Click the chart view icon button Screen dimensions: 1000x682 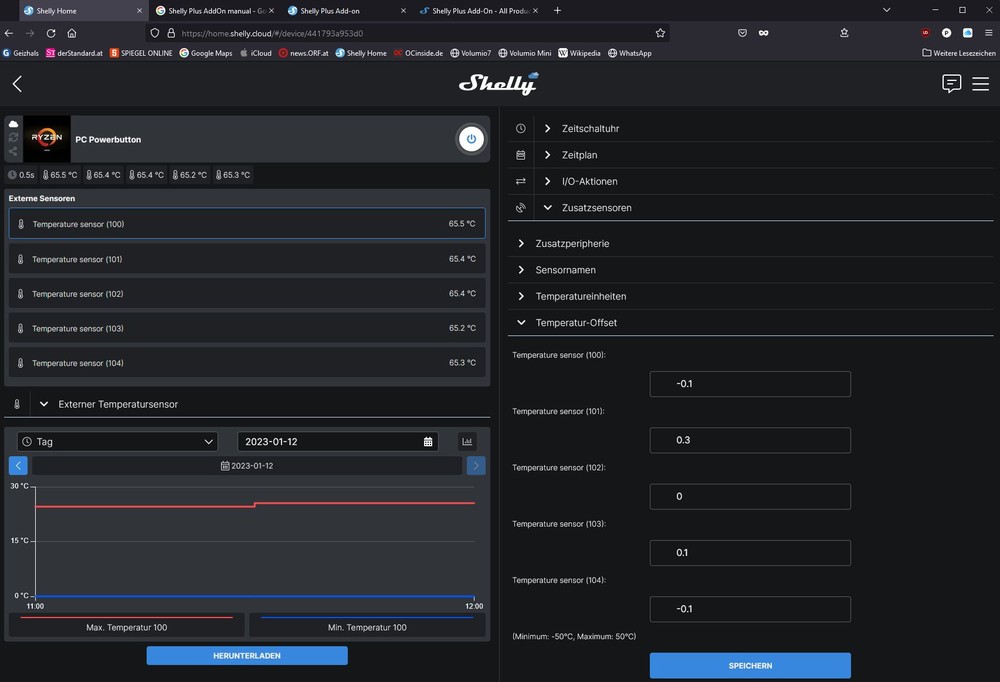(467, 441)
